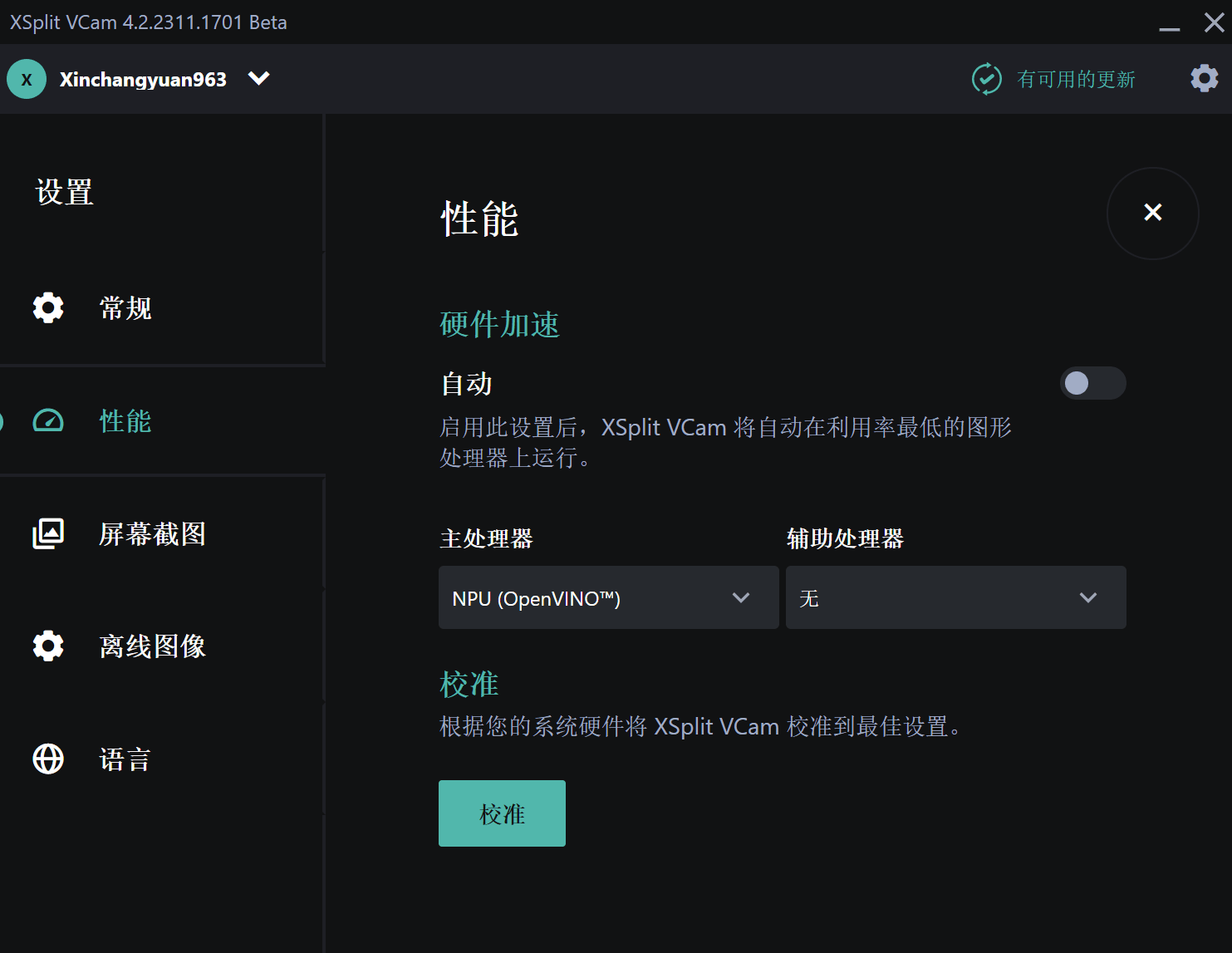
Task: Click the 语言 language globe icon
Action: 47,759
